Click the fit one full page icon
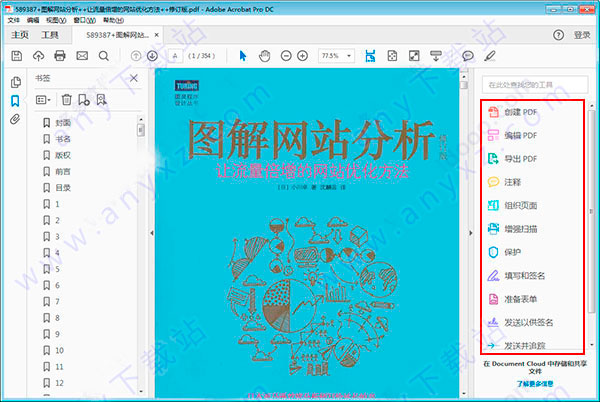The image size is (600, 402). [x=392, y=56]
